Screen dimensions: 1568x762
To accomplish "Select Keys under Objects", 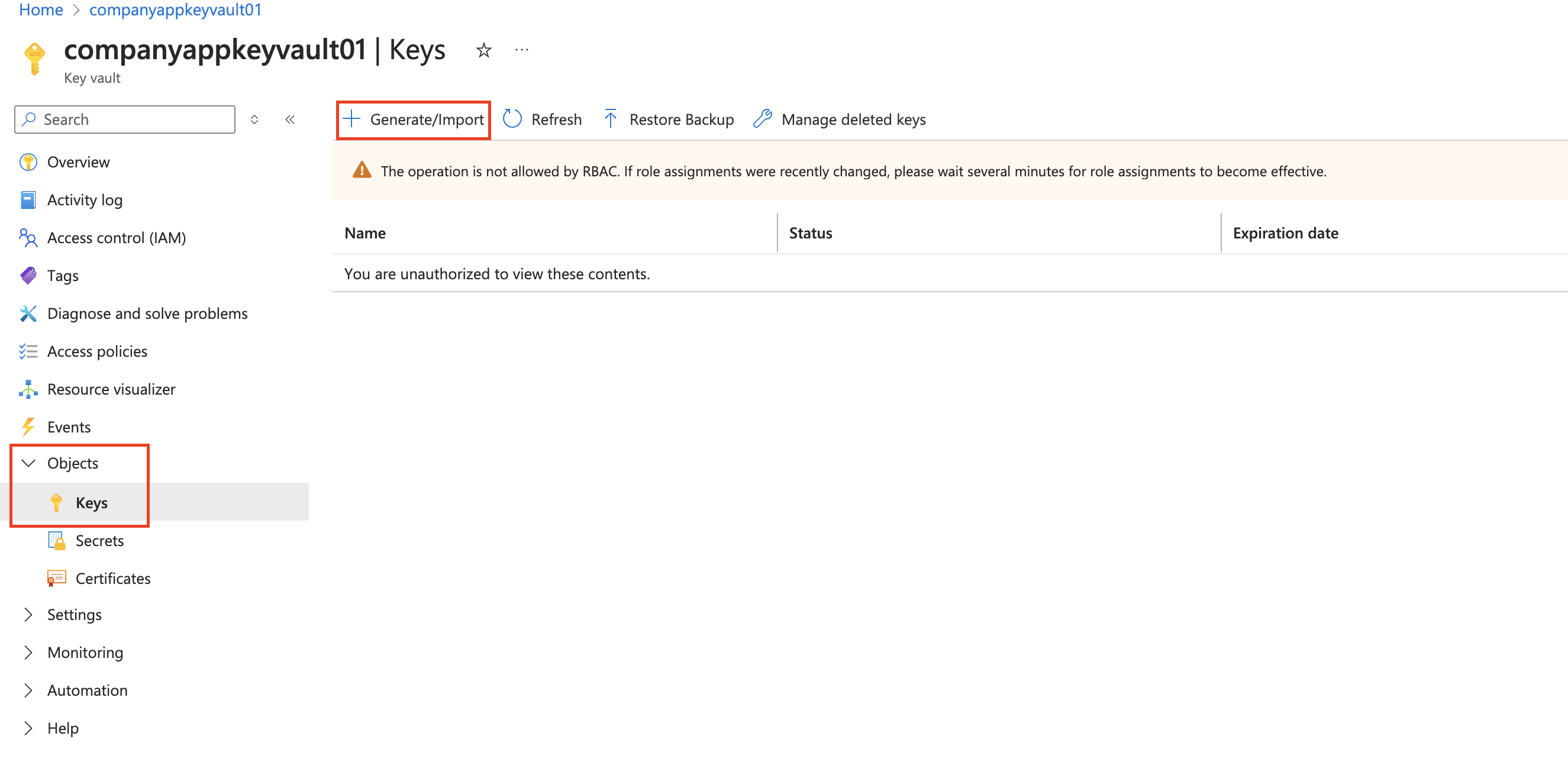I will [91, 503].
